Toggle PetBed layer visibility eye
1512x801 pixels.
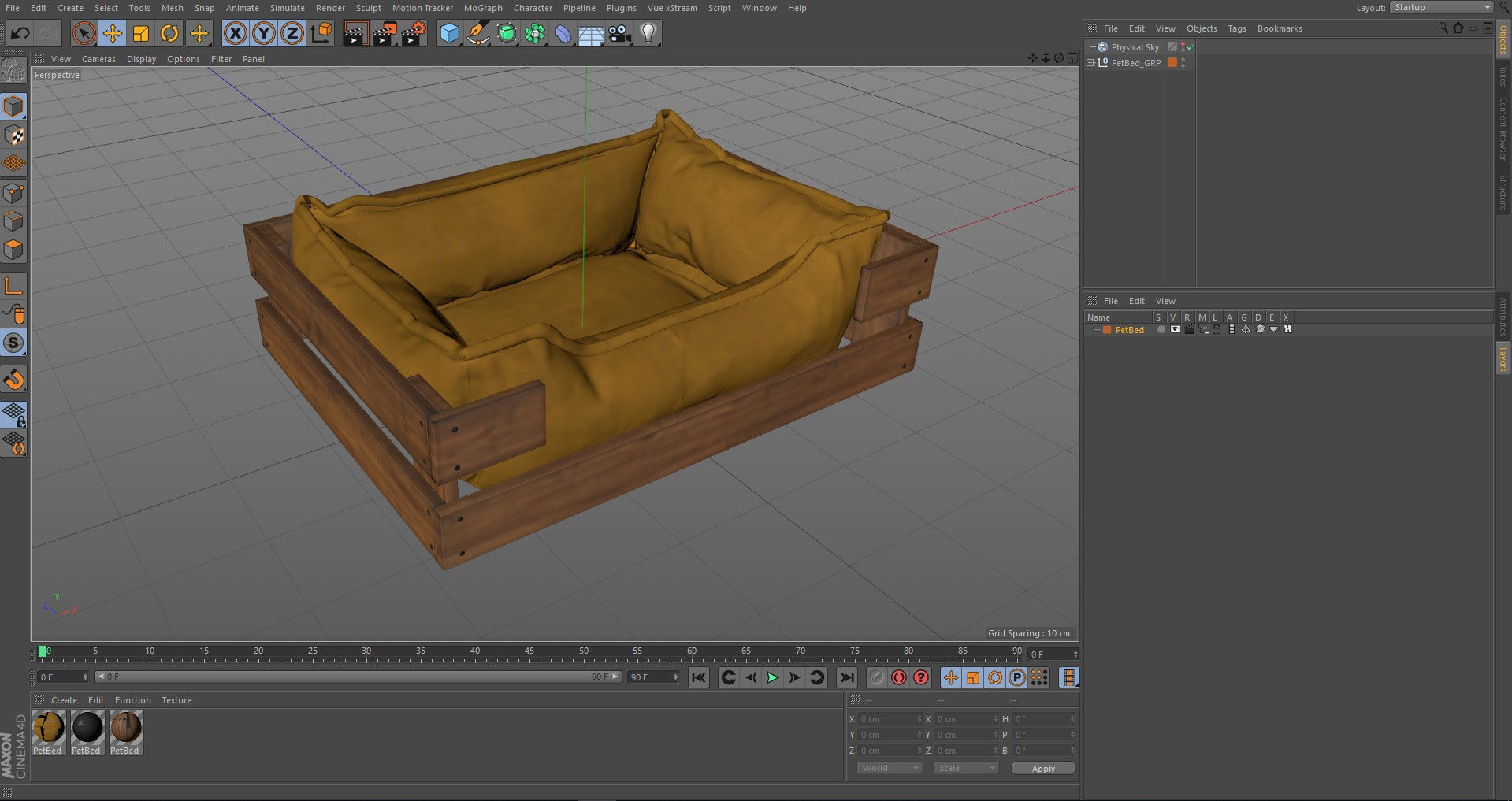click(1175, 329)
